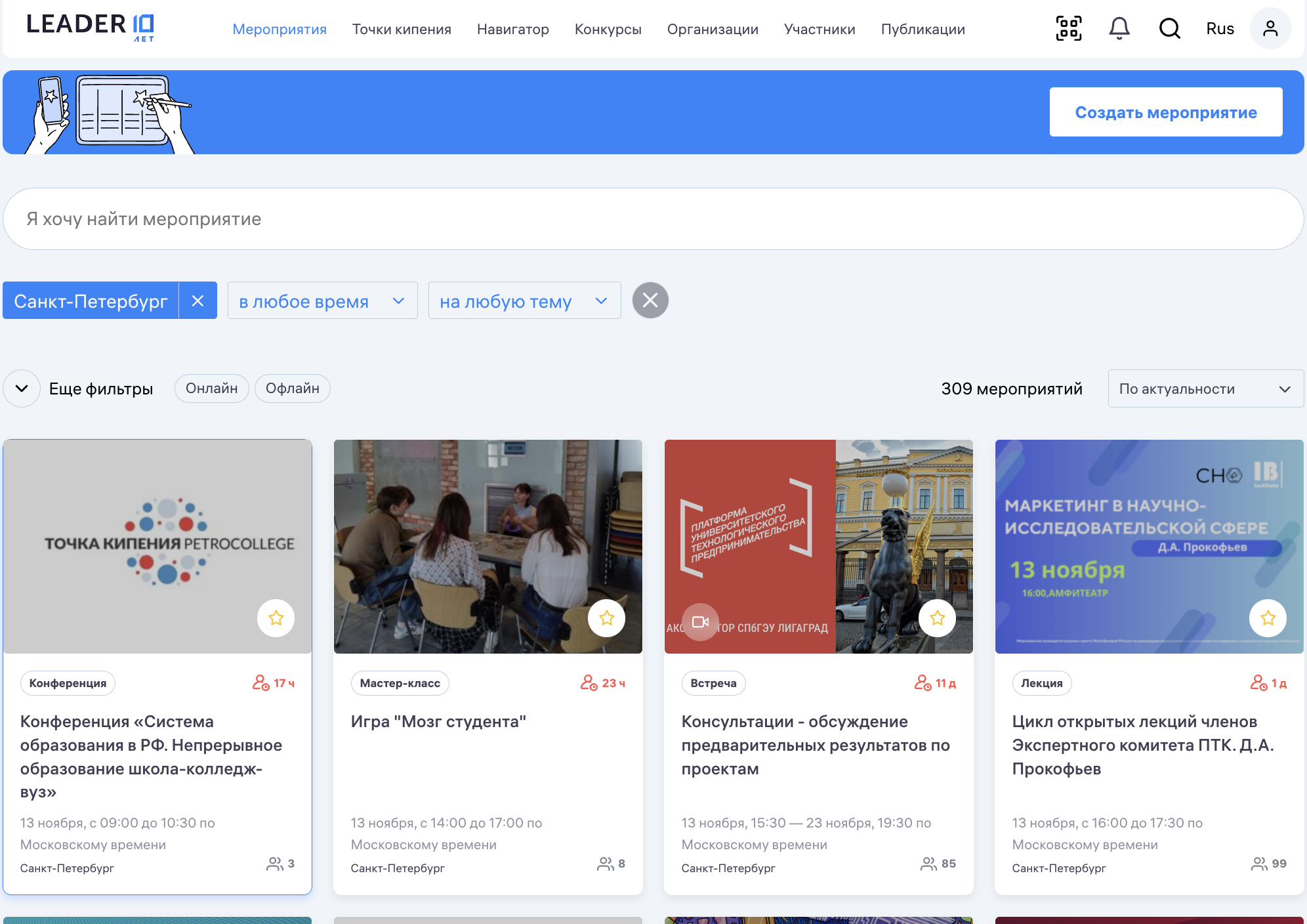Favorite the Маркетинг lecture card
This screenshot has width=1307, height=924.
tap(1268, 618)
